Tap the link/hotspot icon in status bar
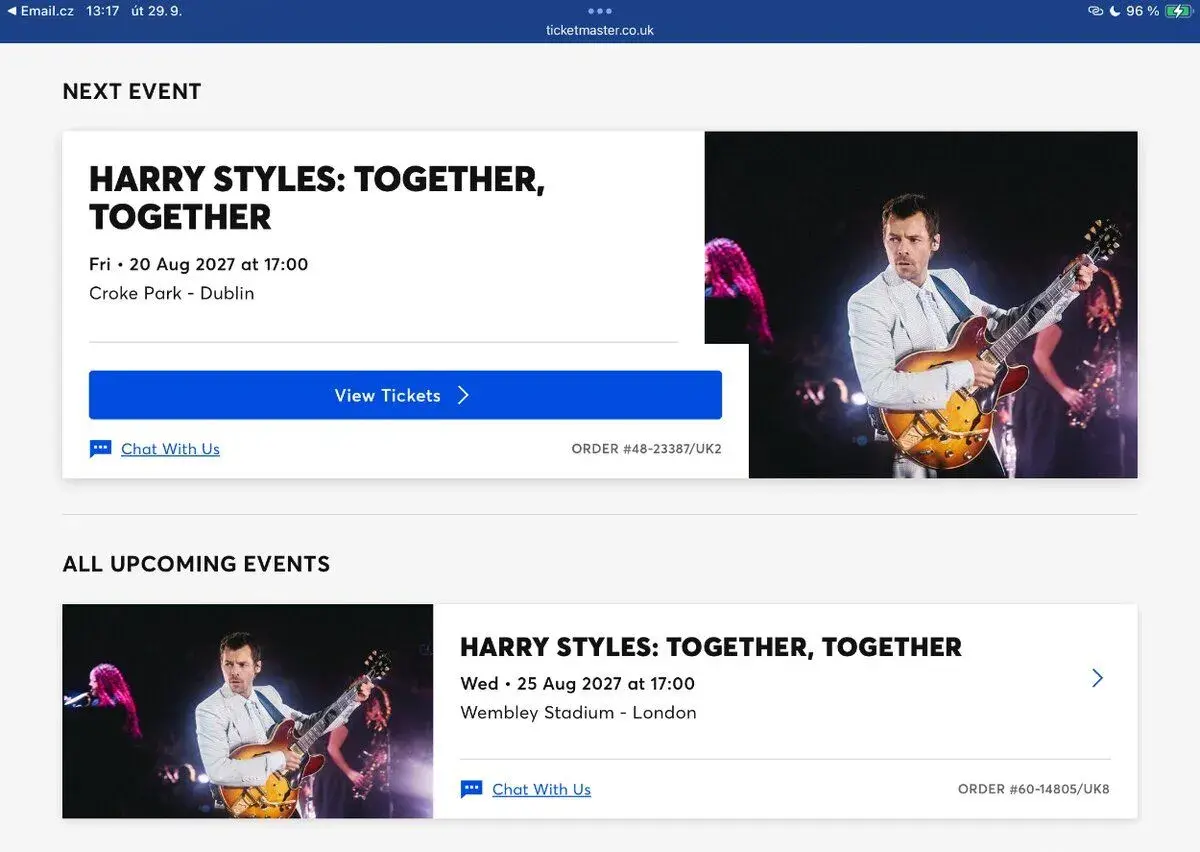 [1095, 11]
